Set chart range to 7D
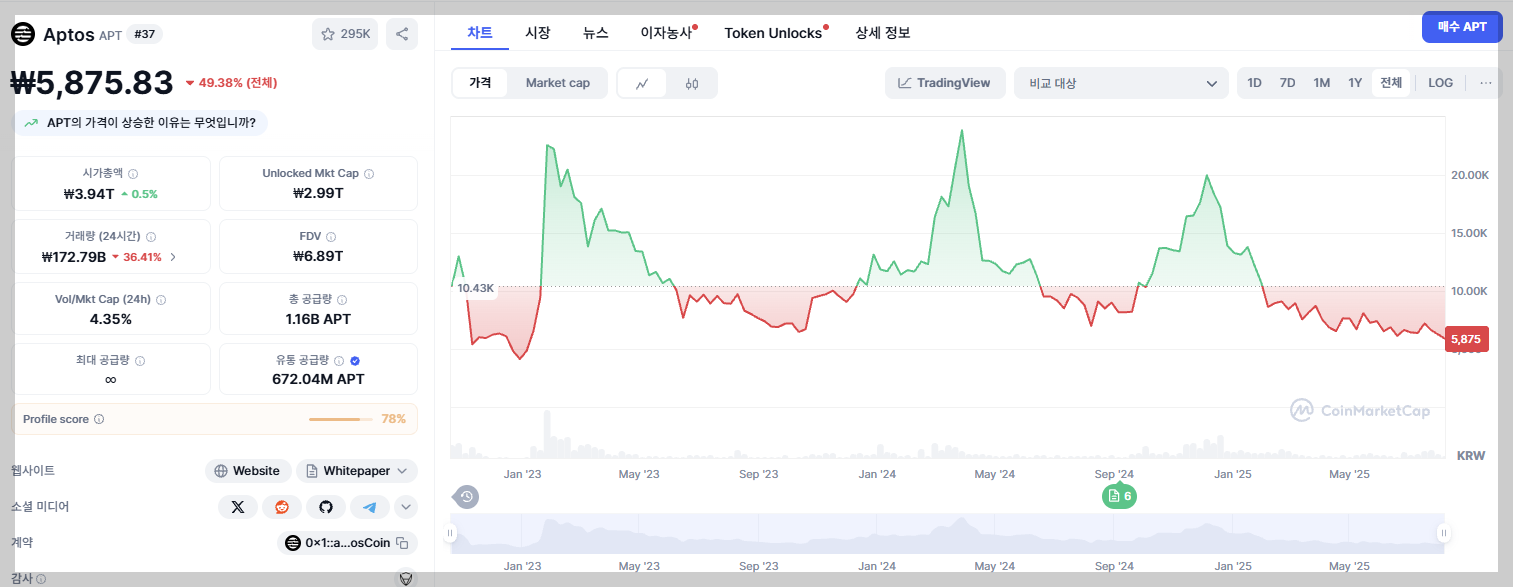This screenshot has height=587, width=1513. pos(1287,83)
